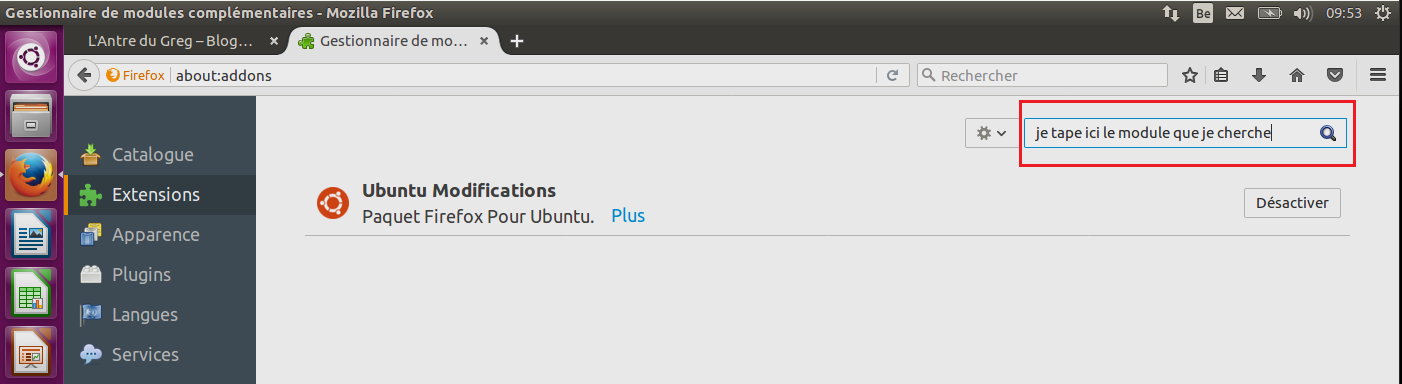Open the Langues category
1402x384 pixels.
tap(145, 315)
